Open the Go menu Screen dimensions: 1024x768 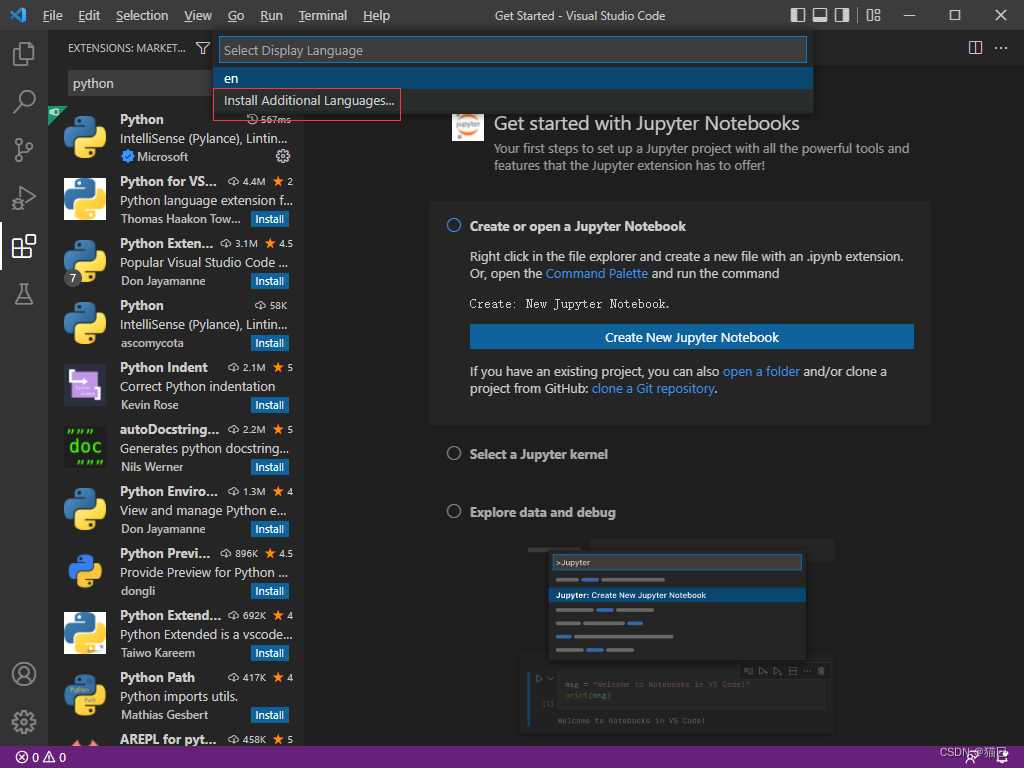[236, 15]
